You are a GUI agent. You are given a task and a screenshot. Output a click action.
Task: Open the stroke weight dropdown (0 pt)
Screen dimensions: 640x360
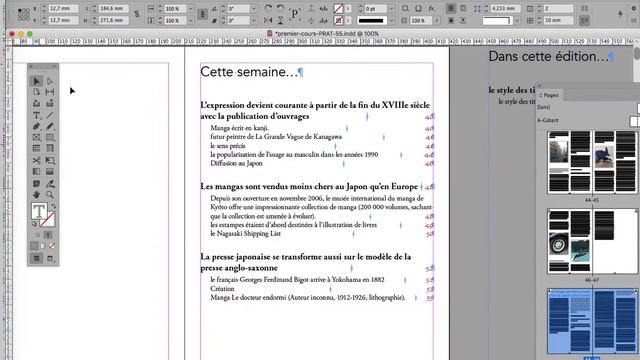(x=391, y=9)
